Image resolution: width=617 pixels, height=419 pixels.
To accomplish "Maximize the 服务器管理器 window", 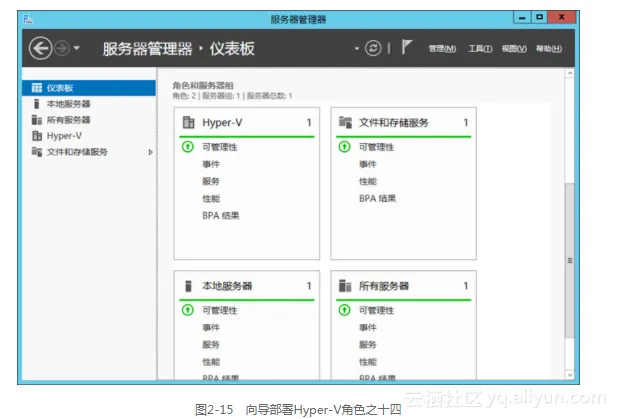I will (x=539, y=17).
